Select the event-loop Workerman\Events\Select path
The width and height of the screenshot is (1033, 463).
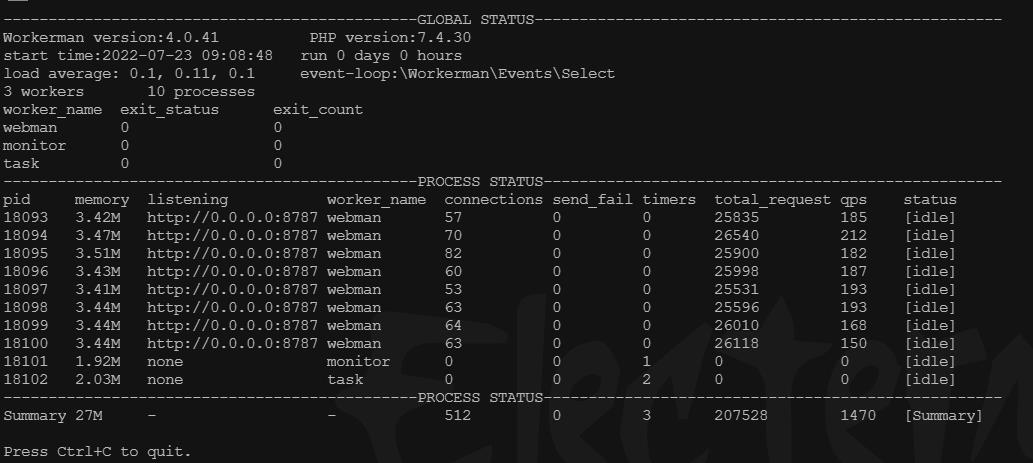tap(457, 74)
